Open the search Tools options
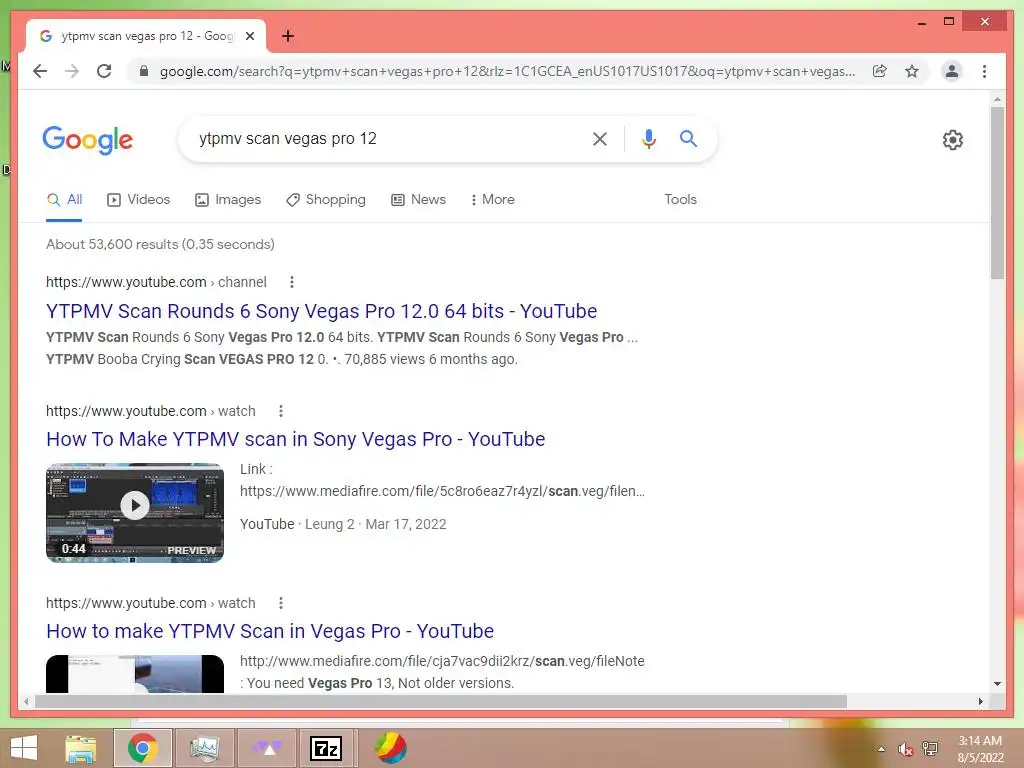The width and height of the screenshot is (1024, 768). [x=680, y=200]
